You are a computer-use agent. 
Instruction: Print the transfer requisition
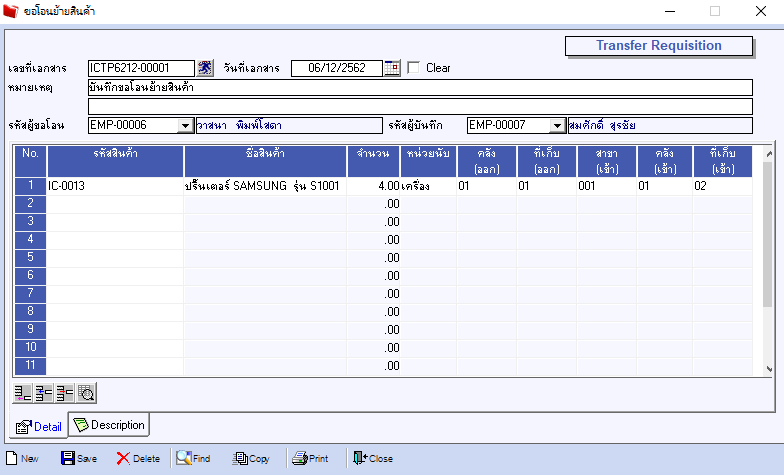[x=310, y=458]
